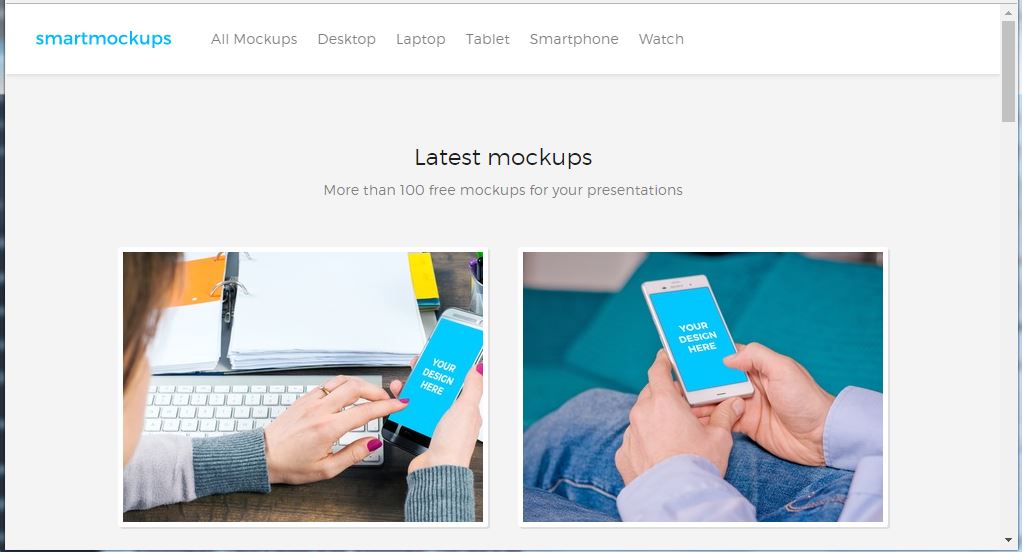
Task: Open the smartmockups logo home link
Action: [103, 39]
